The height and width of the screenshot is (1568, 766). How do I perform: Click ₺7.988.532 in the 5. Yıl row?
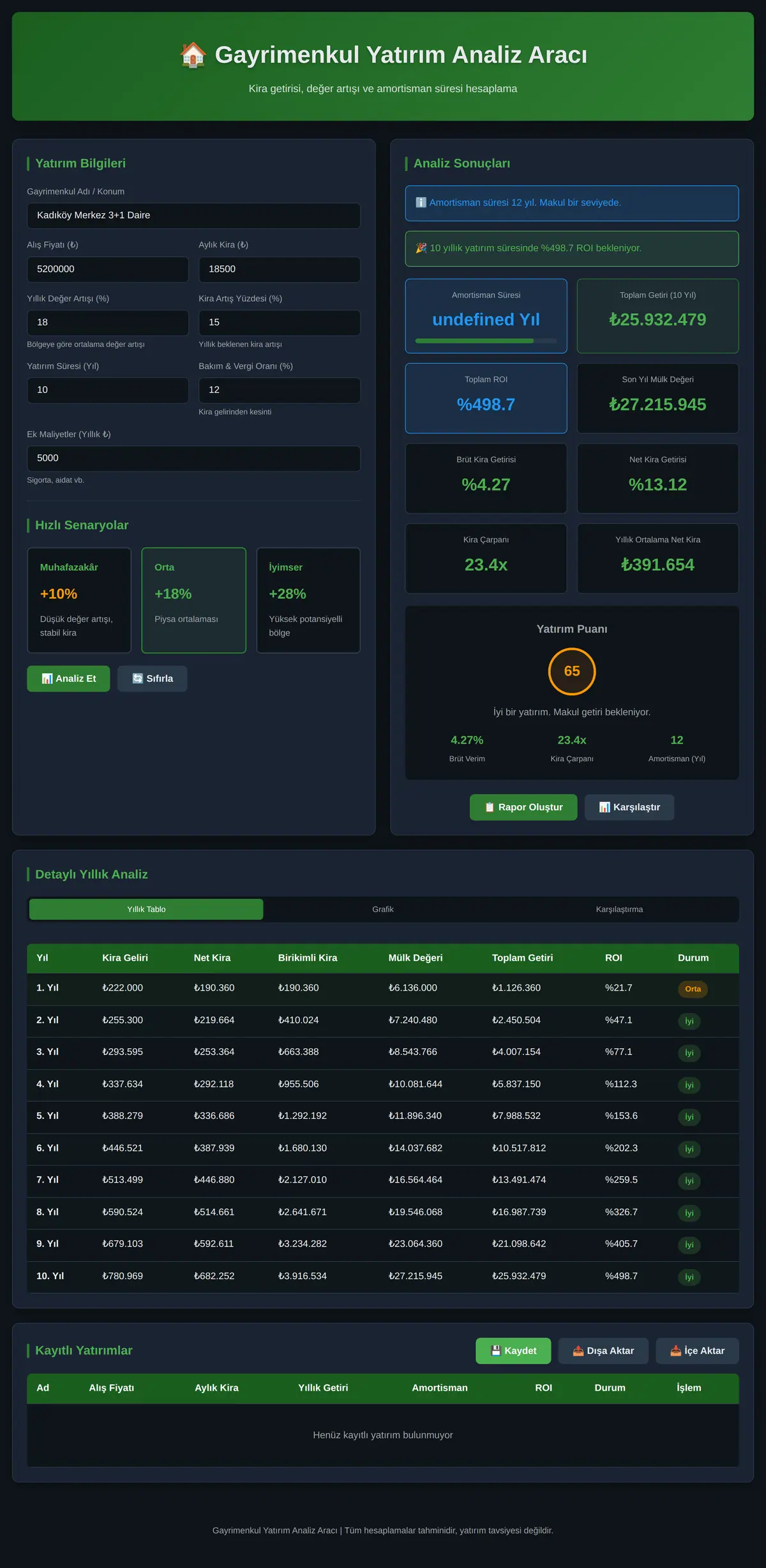coord(516,1116)
